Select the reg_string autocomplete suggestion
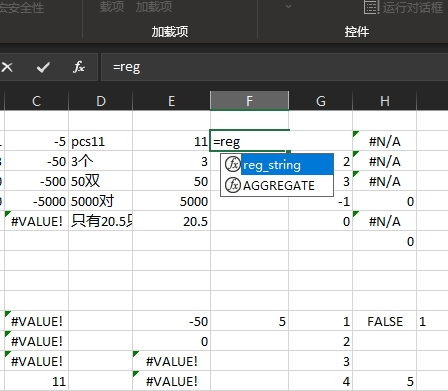Viewport: 448px width, 391px height. 277,165
